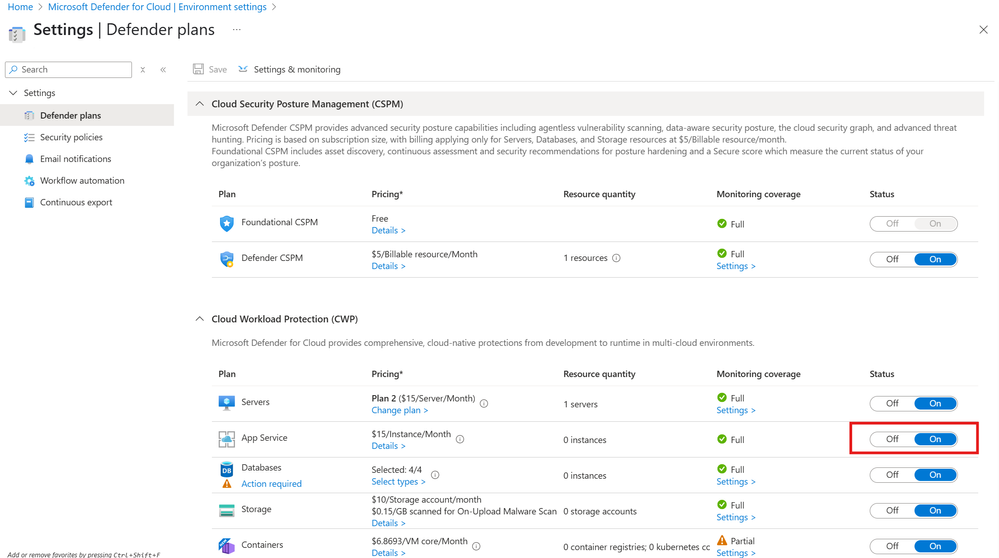Click the Workflow automation gear icon
This screenshot has height=558, width=999.
pyautogui.click(x=29, y=180)
